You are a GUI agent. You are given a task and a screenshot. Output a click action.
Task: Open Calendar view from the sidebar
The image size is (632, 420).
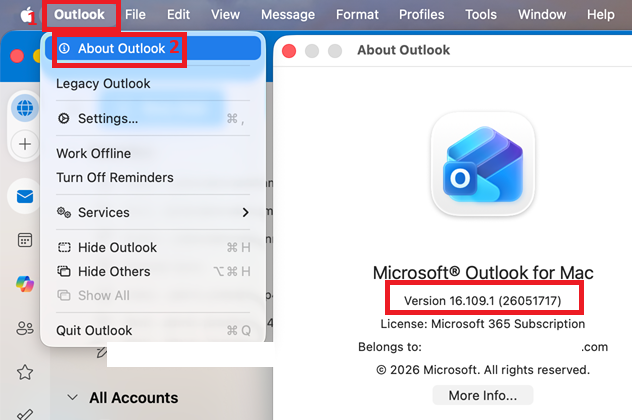pos(25,241)
